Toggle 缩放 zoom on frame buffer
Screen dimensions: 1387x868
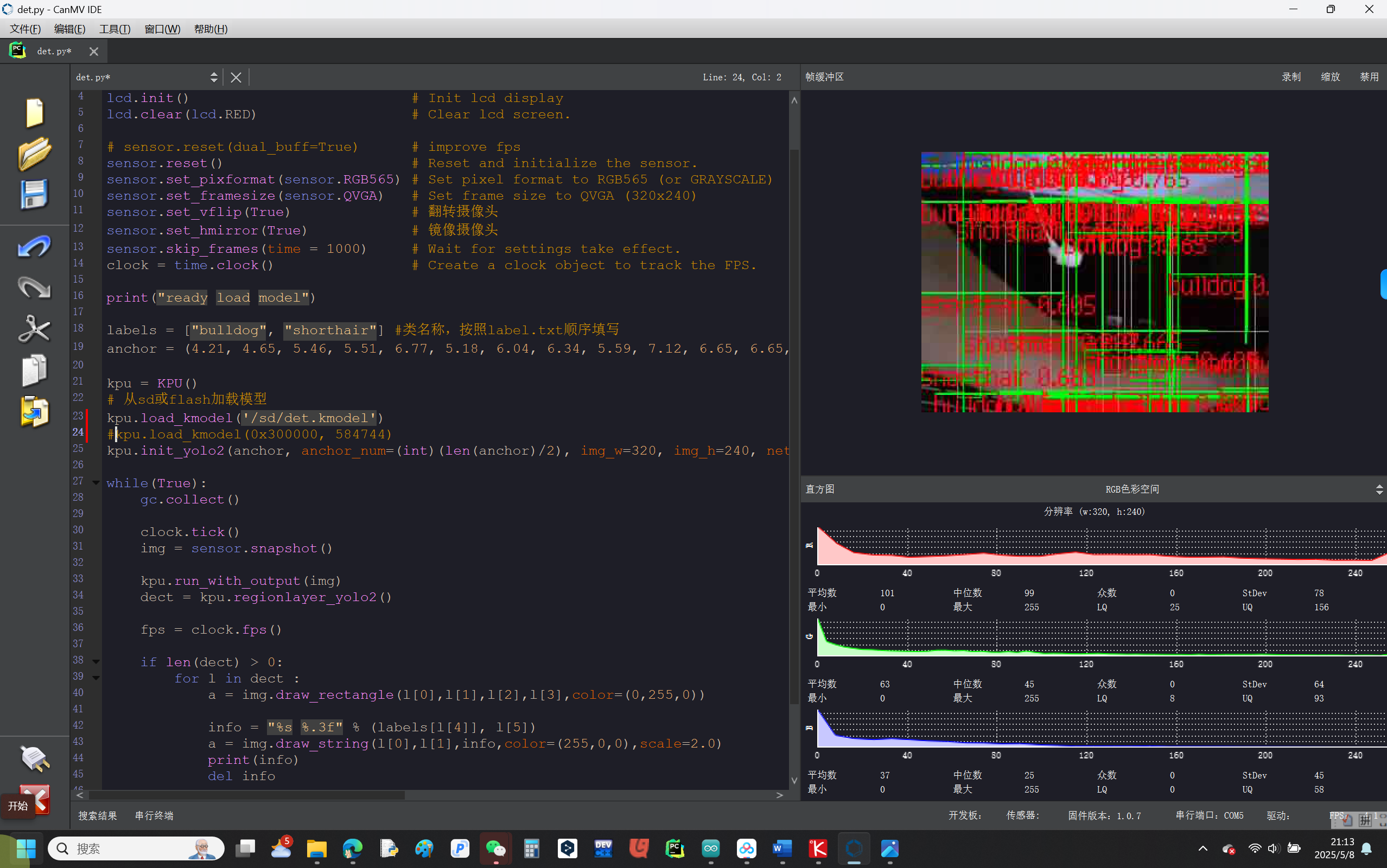[1329, 77]
